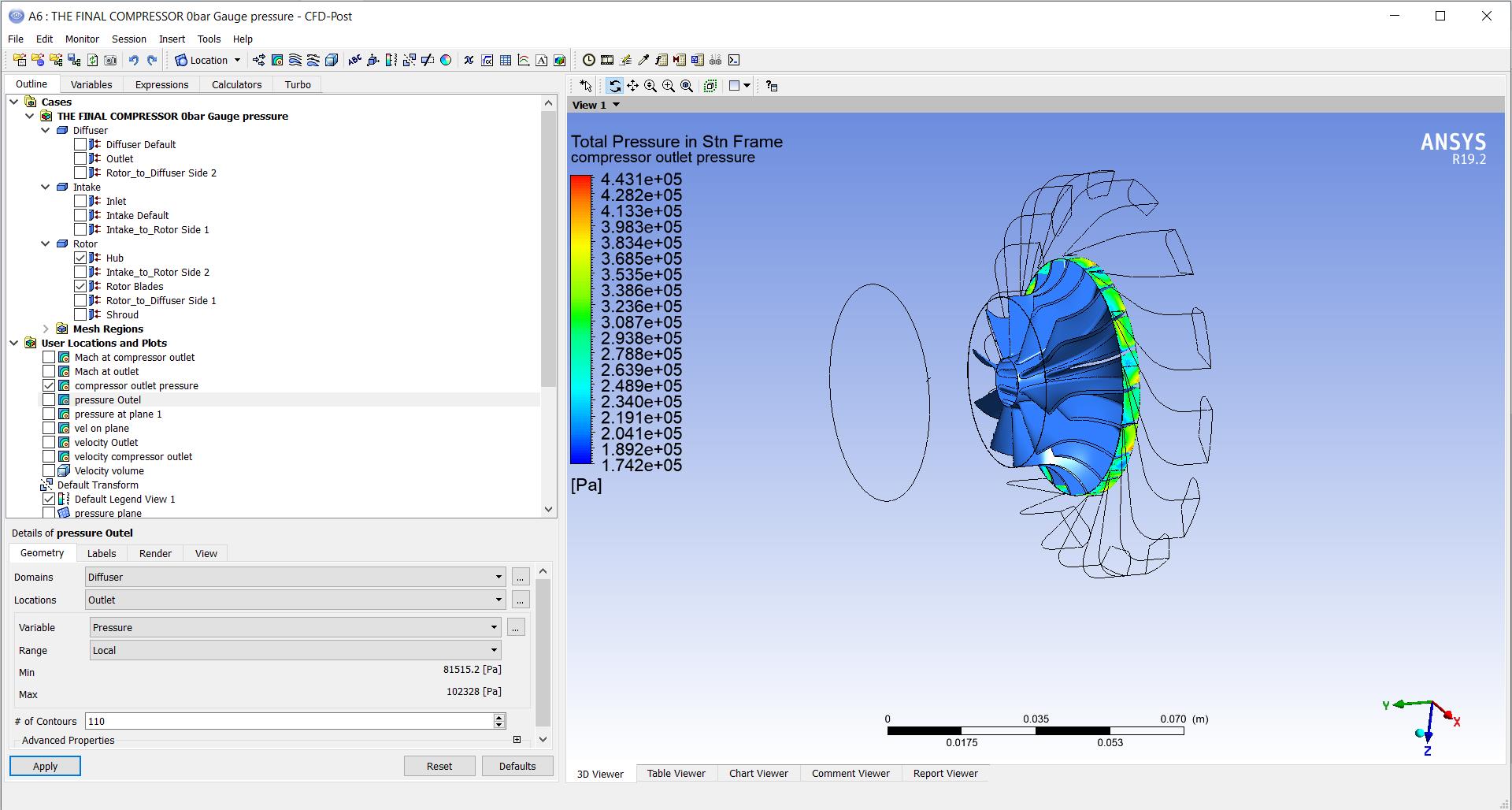Expand the Mesh Regions tree node
The height and width of the screenshot is (810, 1512).
pos(46,329)
